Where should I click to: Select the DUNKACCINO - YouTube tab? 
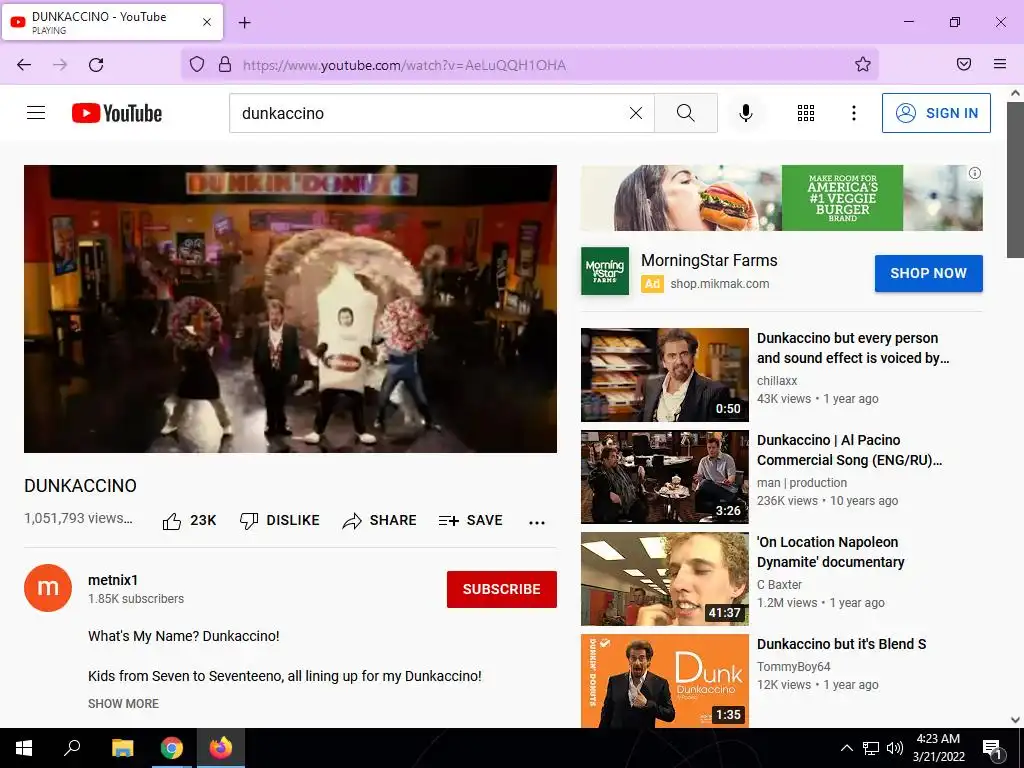click(112, 22)
